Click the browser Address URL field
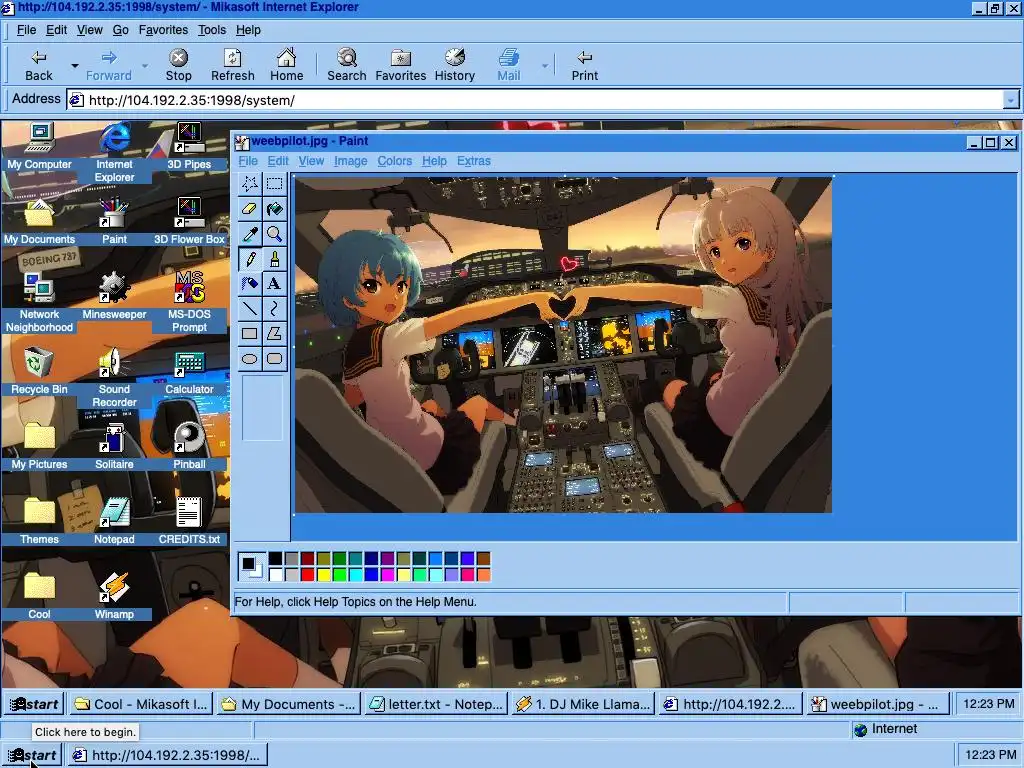 (535, 100)
